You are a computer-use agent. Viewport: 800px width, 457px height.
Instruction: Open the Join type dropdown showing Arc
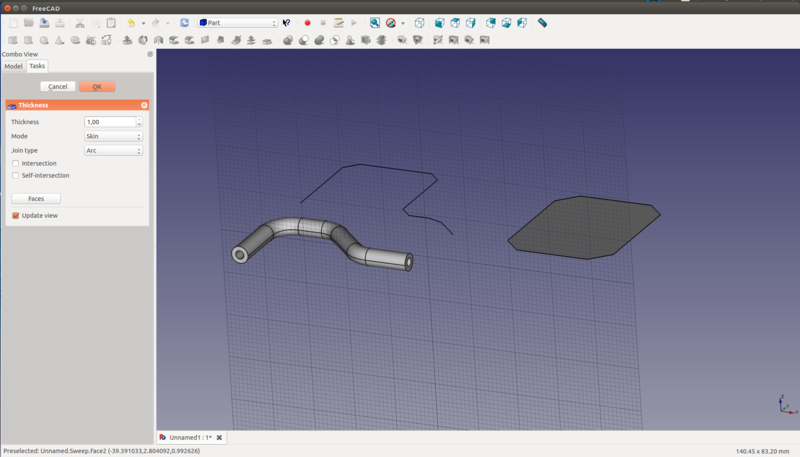[113, 150]
